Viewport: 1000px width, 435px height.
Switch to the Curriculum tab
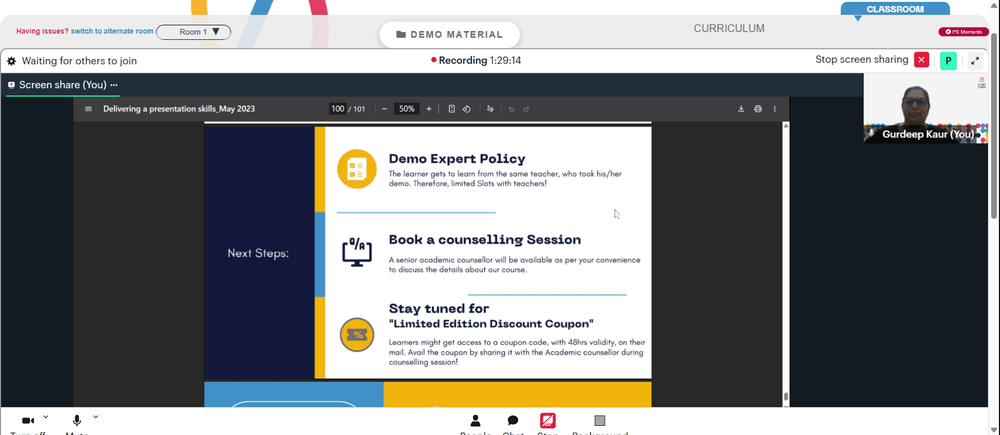click(x=729, y=29)
